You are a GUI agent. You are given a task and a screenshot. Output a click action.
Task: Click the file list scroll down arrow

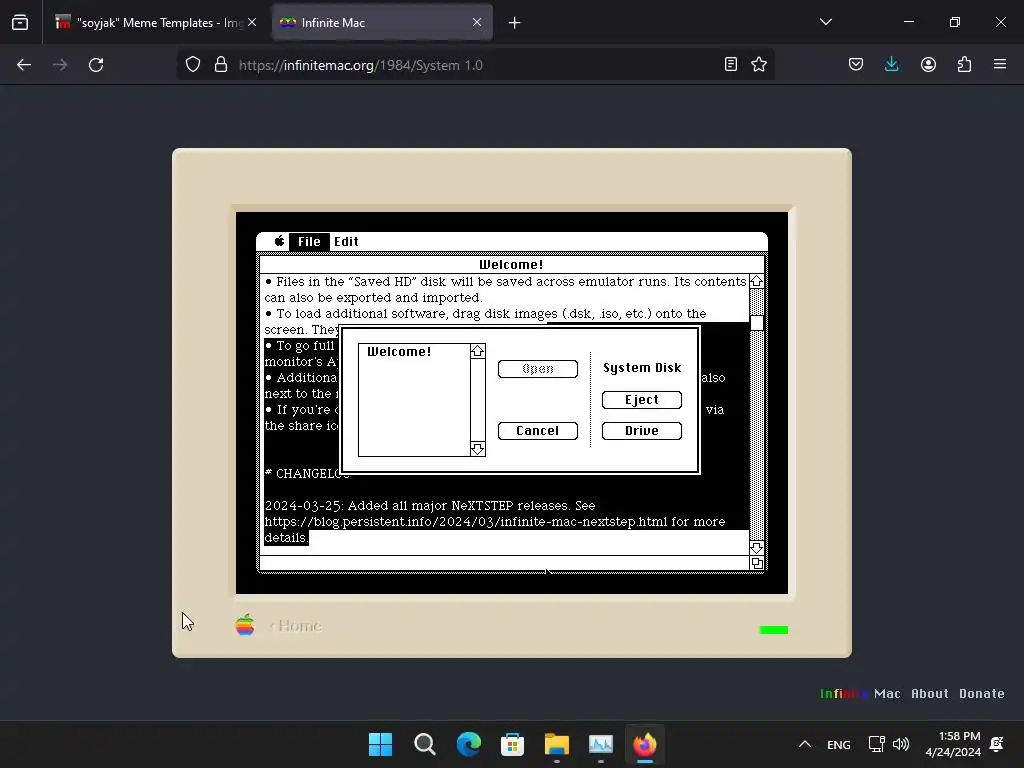pos(477,449)
